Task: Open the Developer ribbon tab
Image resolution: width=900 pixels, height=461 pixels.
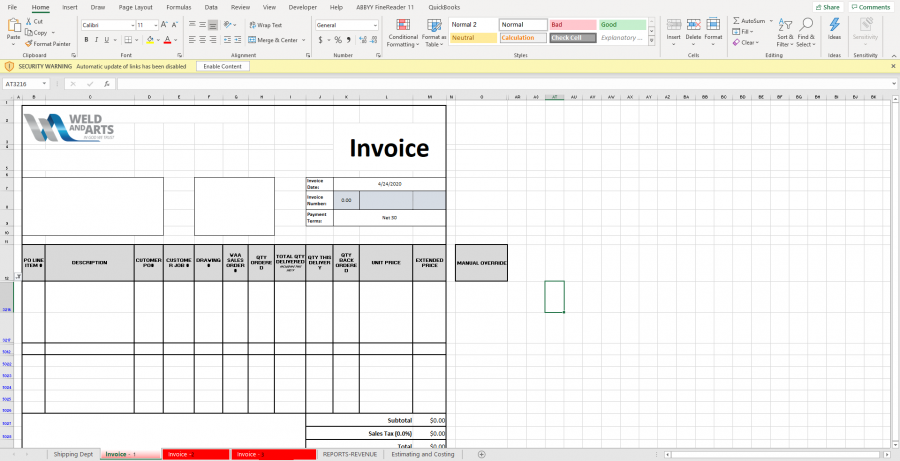Action: point(302,7)
